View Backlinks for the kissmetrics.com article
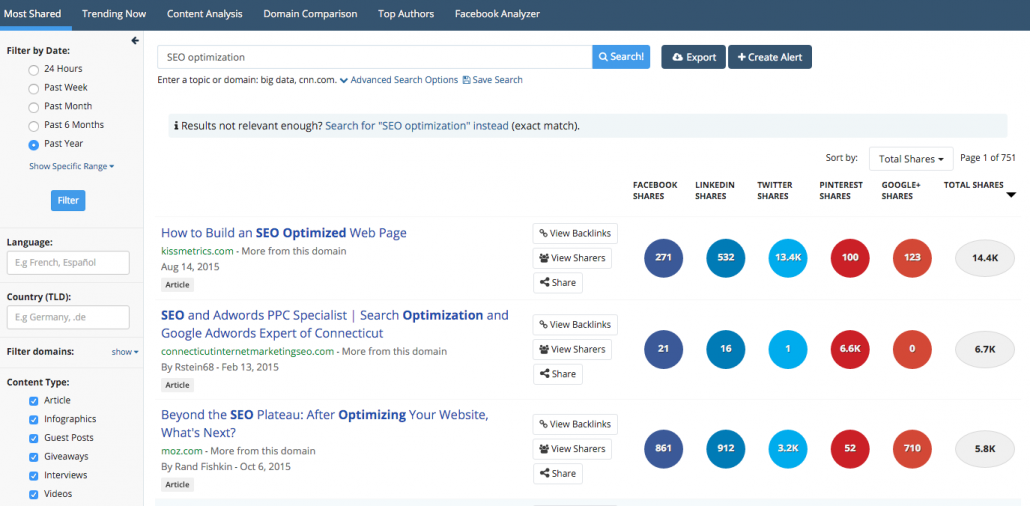The height and width of the screenshot is (506, 1030). tap(575, 233)
